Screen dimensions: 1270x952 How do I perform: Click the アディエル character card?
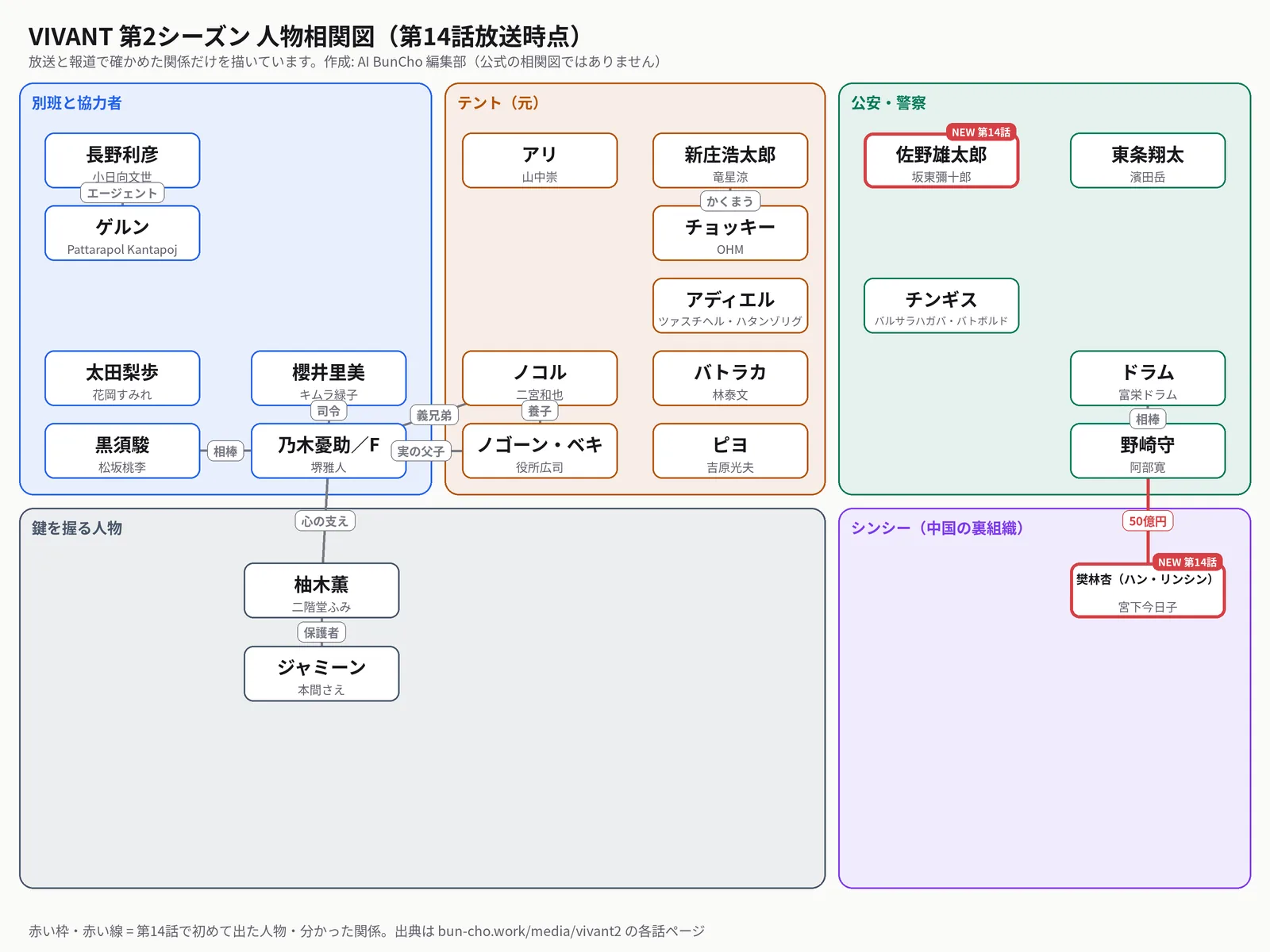[730, 305]
